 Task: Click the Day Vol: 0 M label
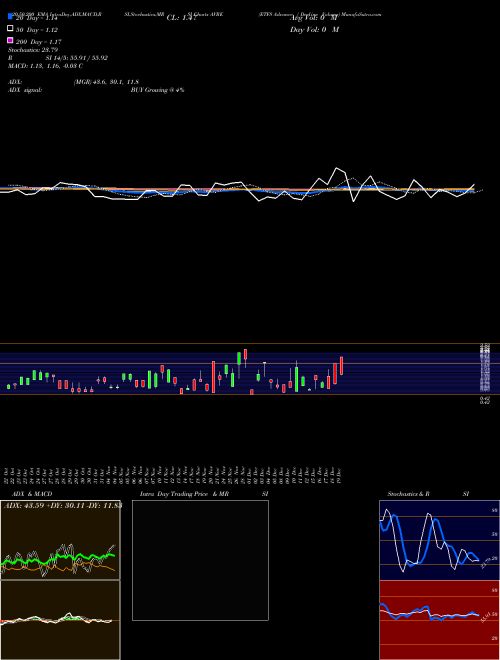coord(314,29)
